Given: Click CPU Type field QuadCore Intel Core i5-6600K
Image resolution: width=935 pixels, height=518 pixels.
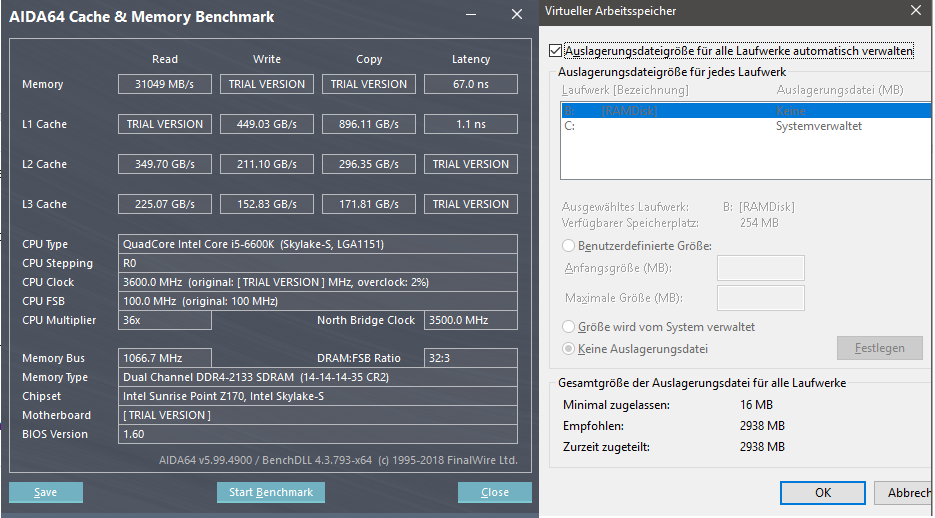Looking at the screenshot, I should (x=318, y=244).
